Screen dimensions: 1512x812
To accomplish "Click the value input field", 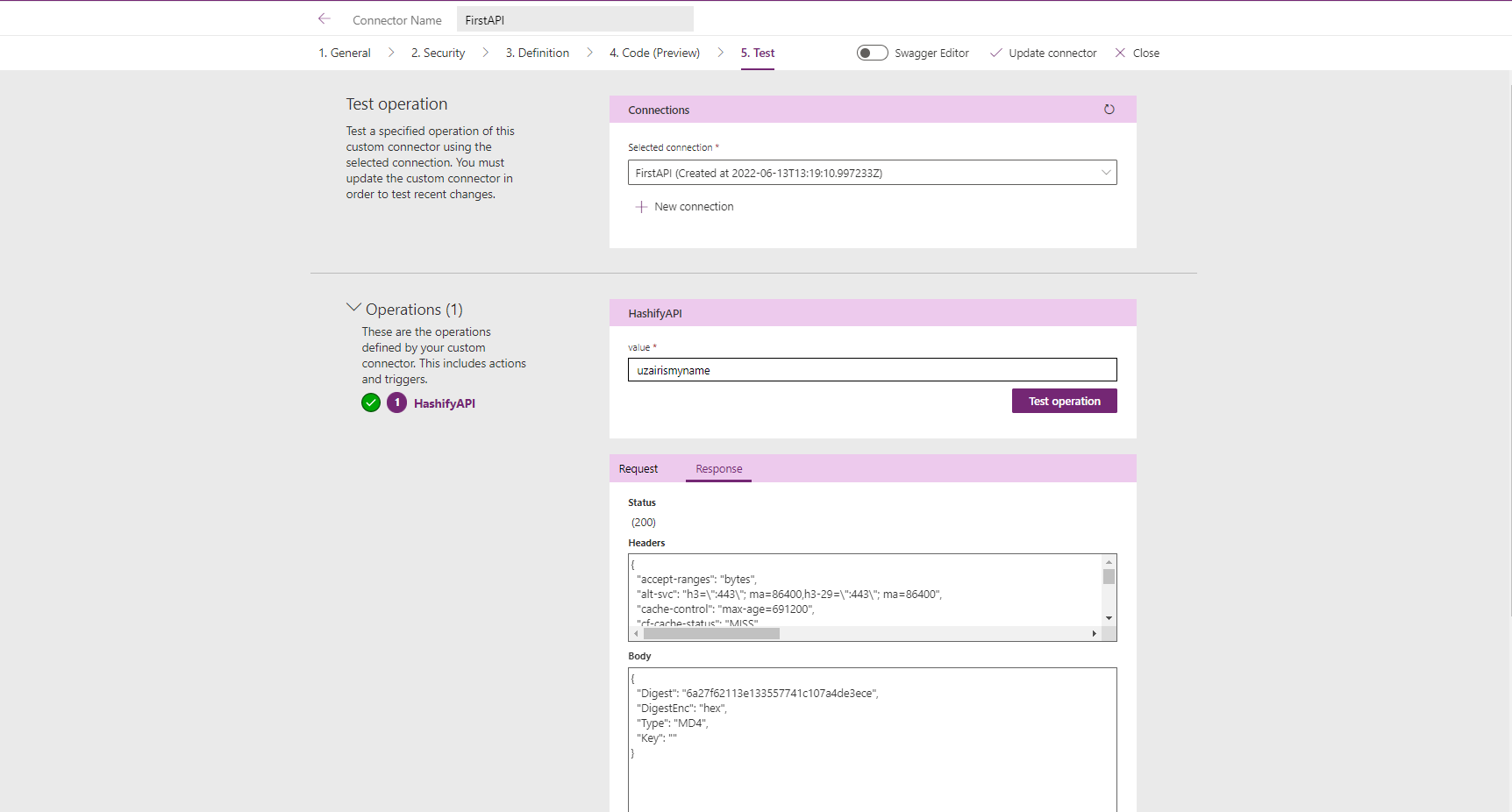I will [872, 370].
